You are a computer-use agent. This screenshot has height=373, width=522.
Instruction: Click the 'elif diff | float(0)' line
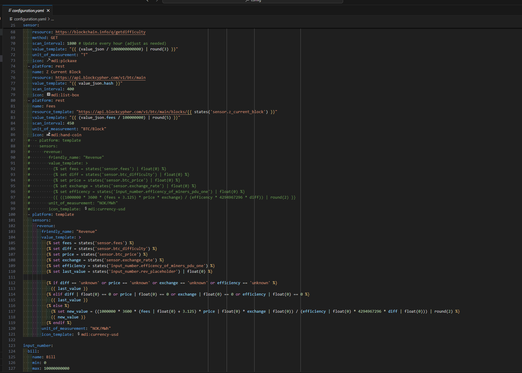pos(178,294)
